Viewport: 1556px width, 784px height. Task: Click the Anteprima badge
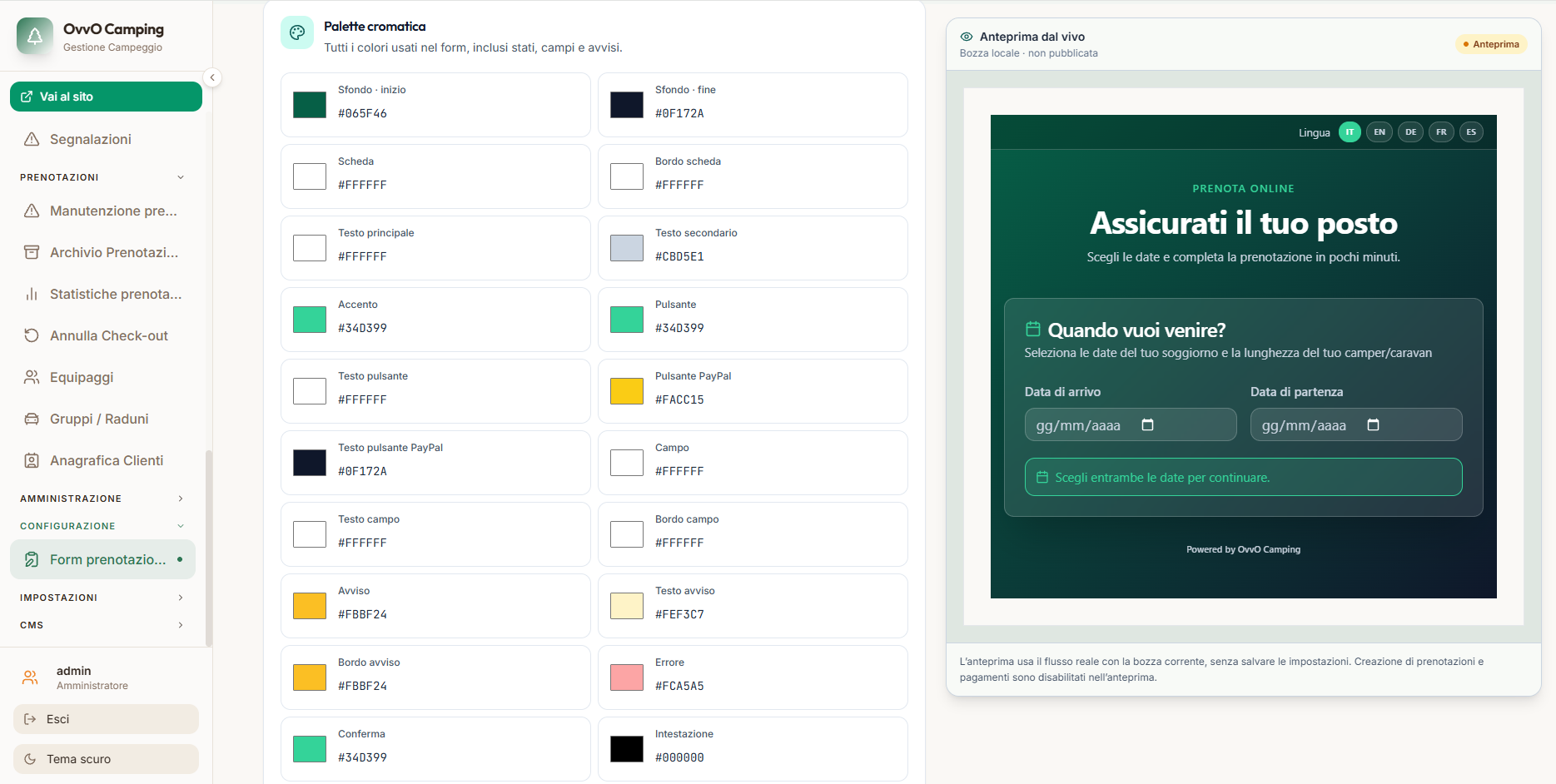(1491, 44)
